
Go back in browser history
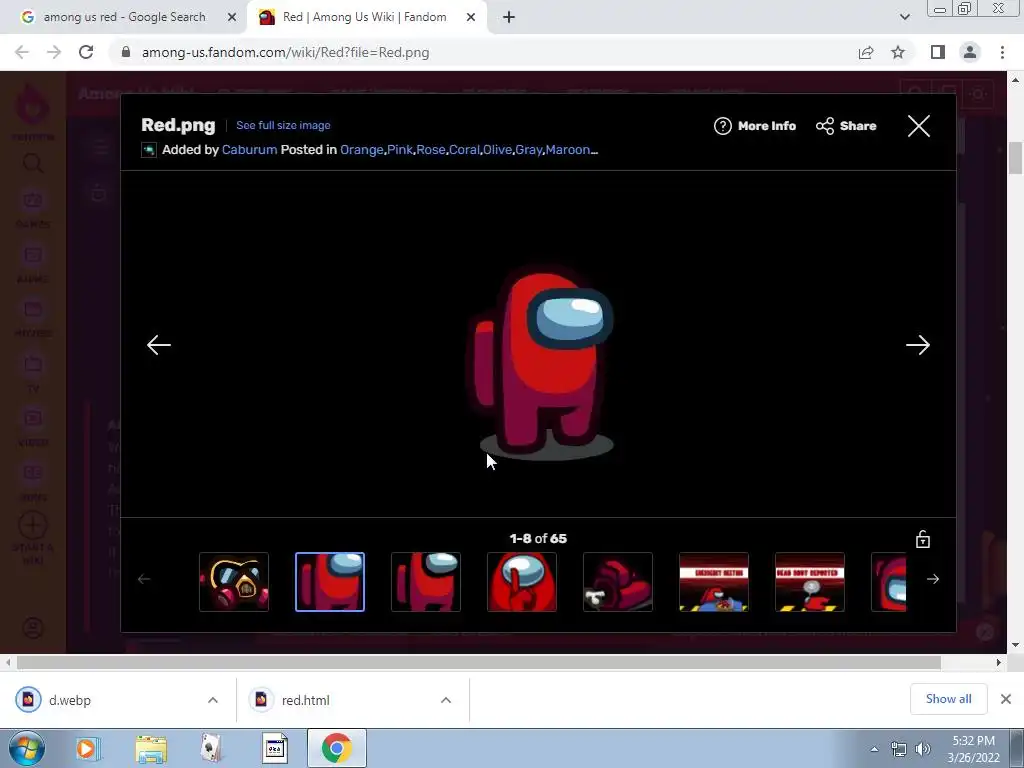(22, 52)
